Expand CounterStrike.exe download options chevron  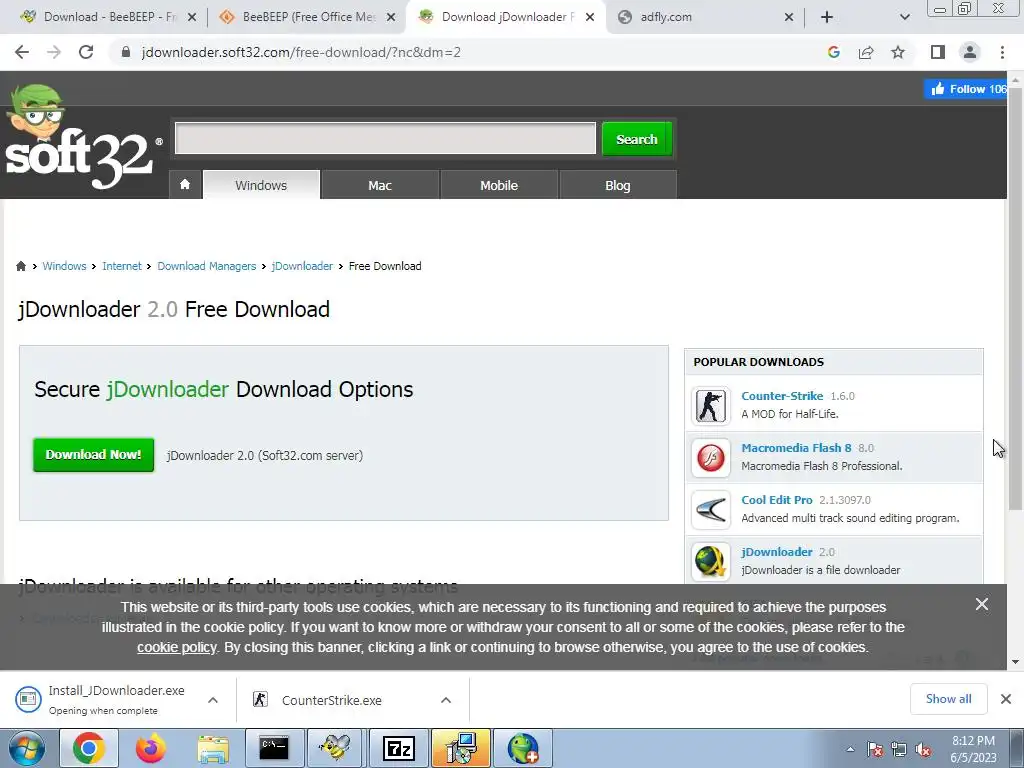[x=446, y=700]
